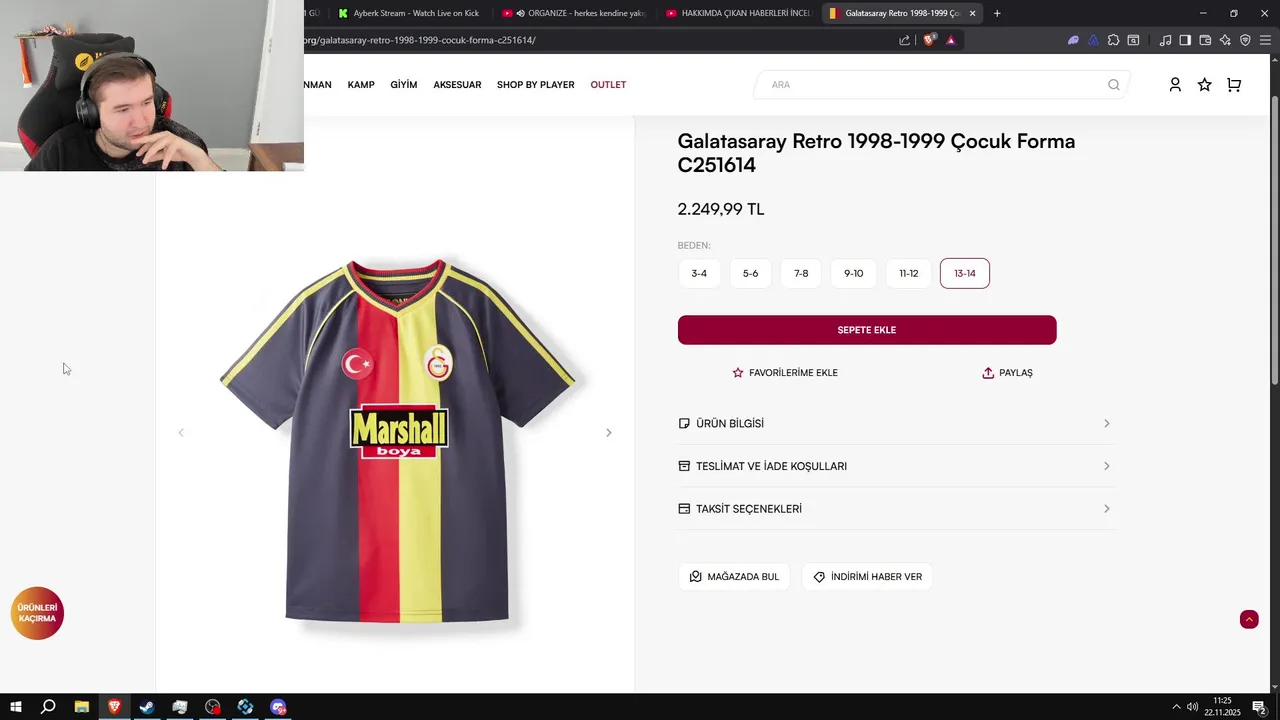Click the scroll-to-top arrow button
The image size is (1280, 720).
[1249, 619]
